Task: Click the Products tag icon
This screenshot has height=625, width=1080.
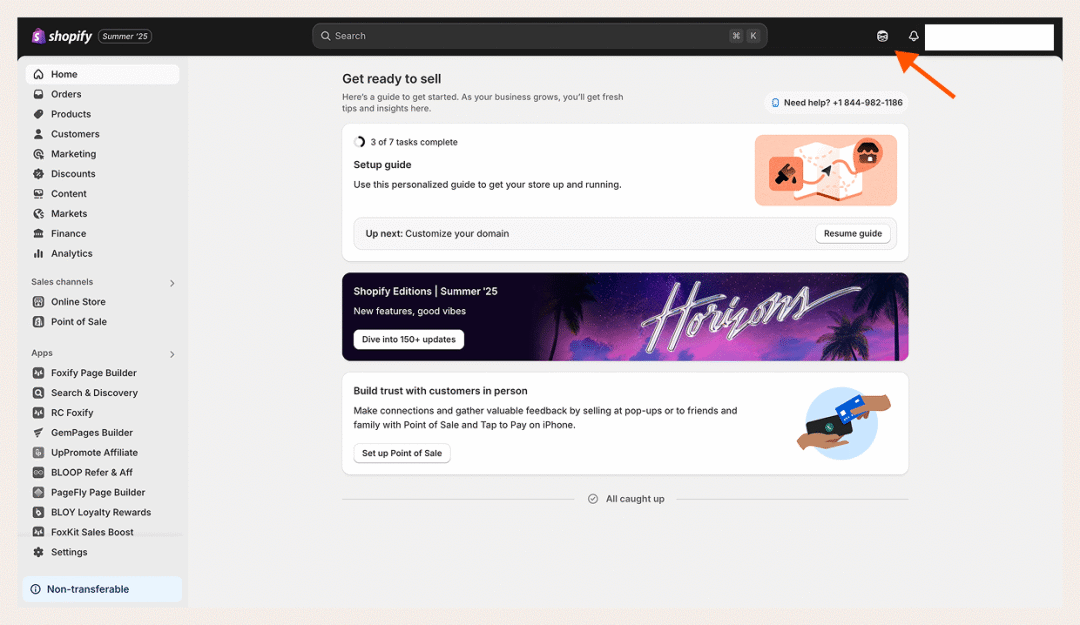Action: [39, 114]
